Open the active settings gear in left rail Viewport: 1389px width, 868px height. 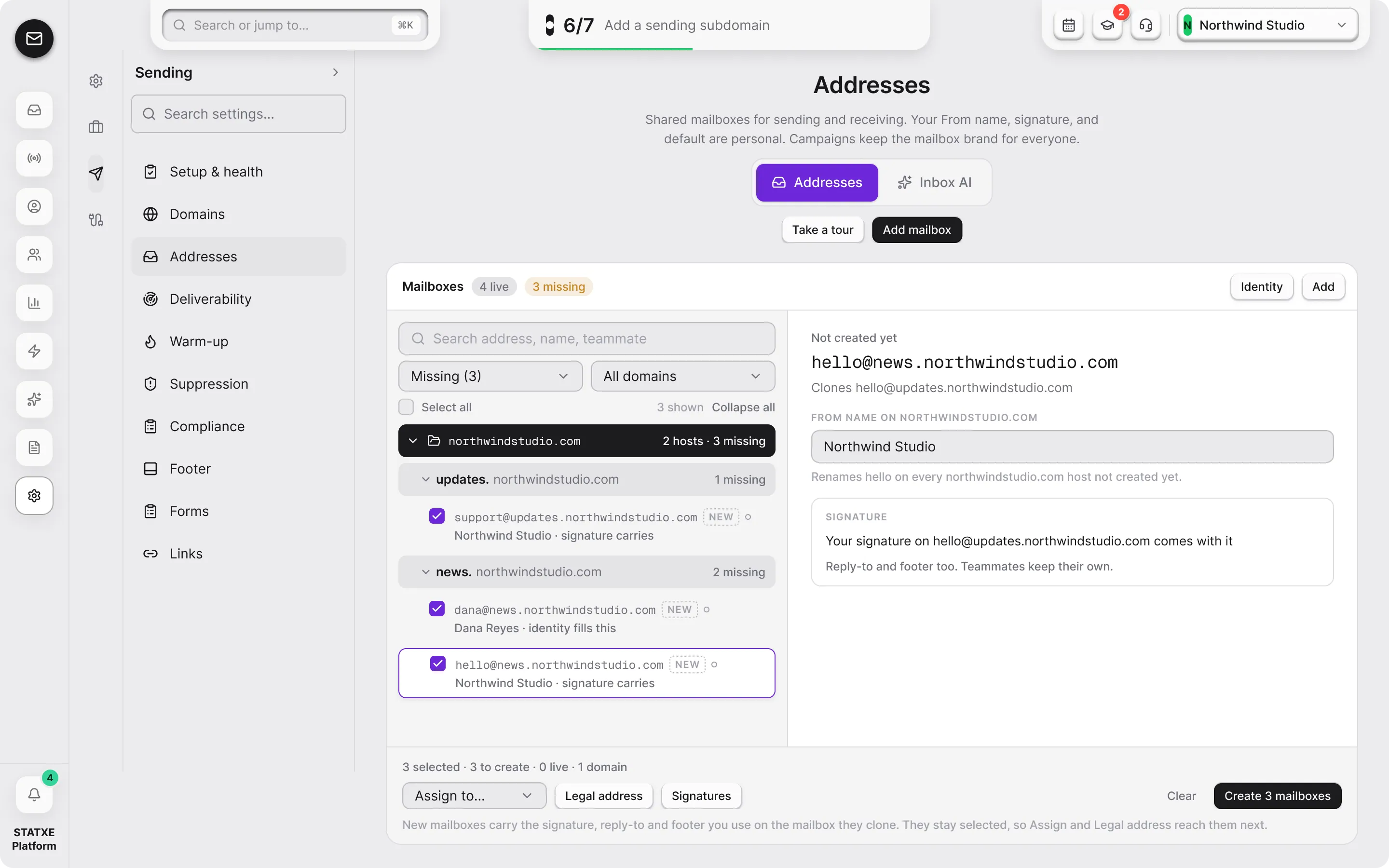tap(34, 495)
